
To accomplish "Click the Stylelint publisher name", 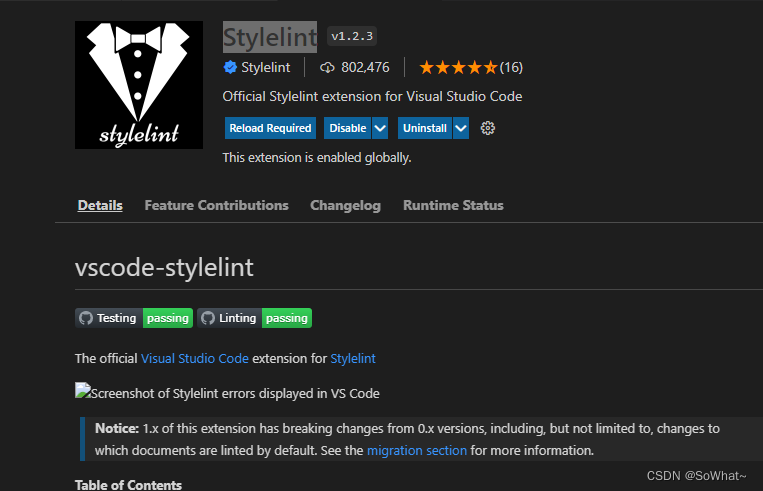I will (266, 67).
